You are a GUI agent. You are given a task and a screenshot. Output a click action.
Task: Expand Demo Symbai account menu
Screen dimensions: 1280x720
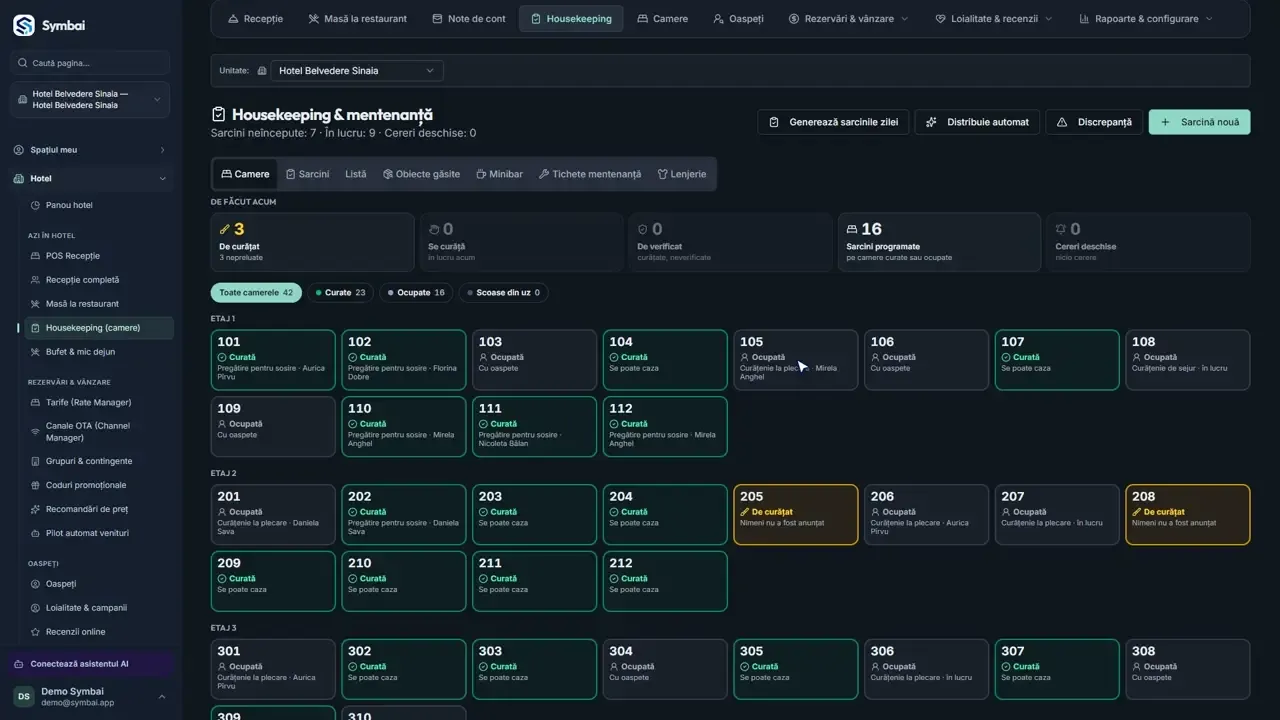click(x=90, y=697)
